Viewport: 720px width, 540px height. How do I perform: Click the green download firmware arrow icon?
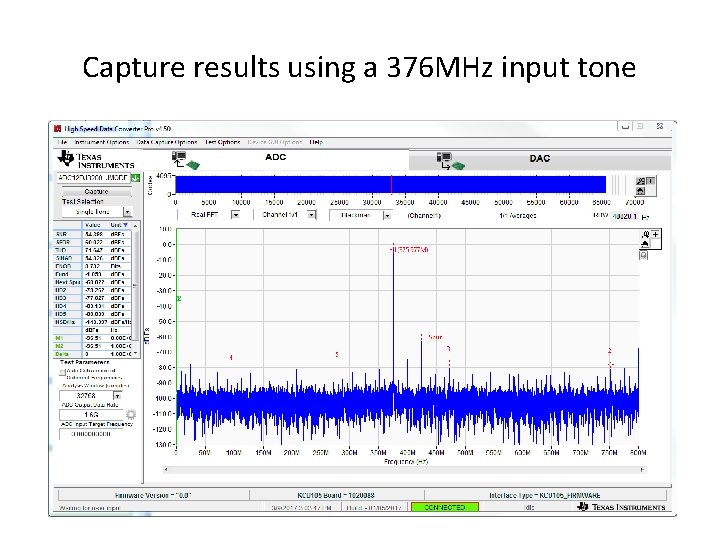tap(135, 178)
